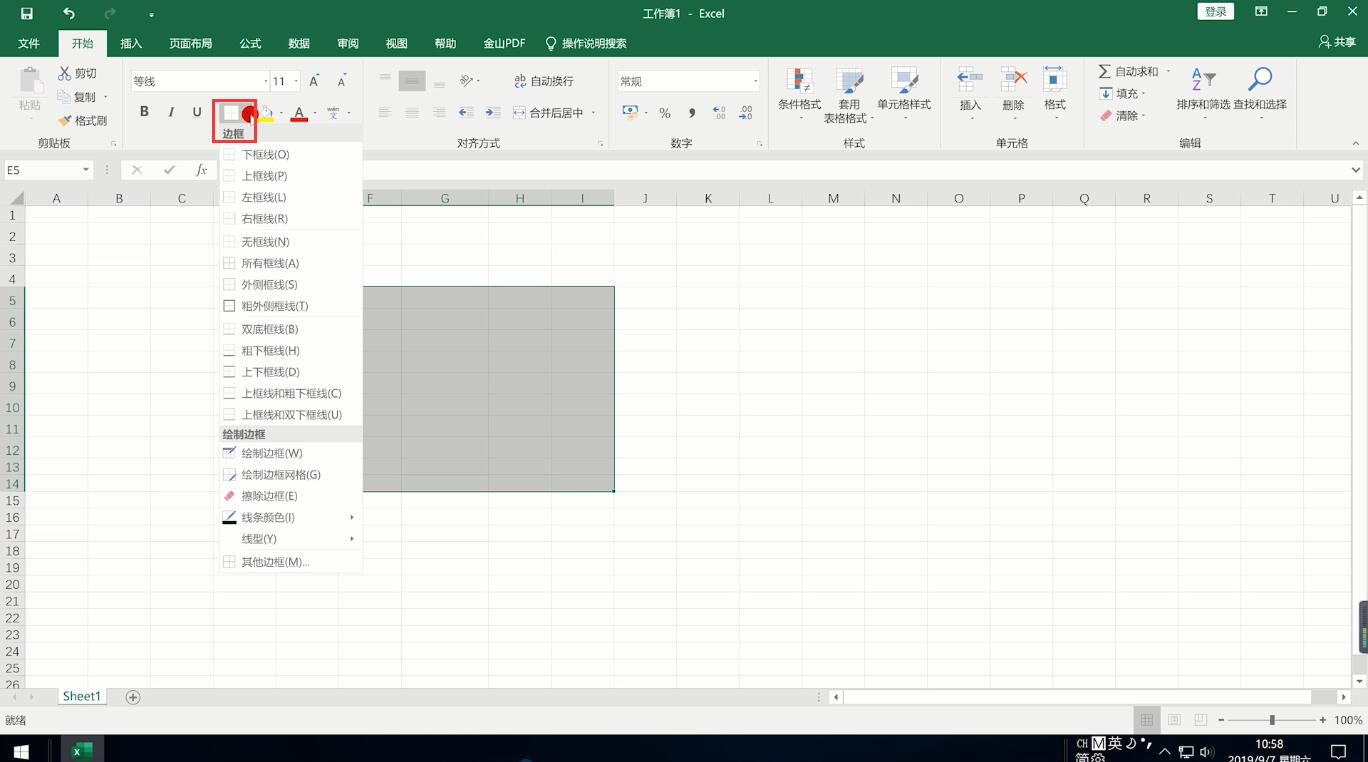Open More Borders (其他边框) dialog
This screenshot has width=1368, height=762.
point(290,562)
